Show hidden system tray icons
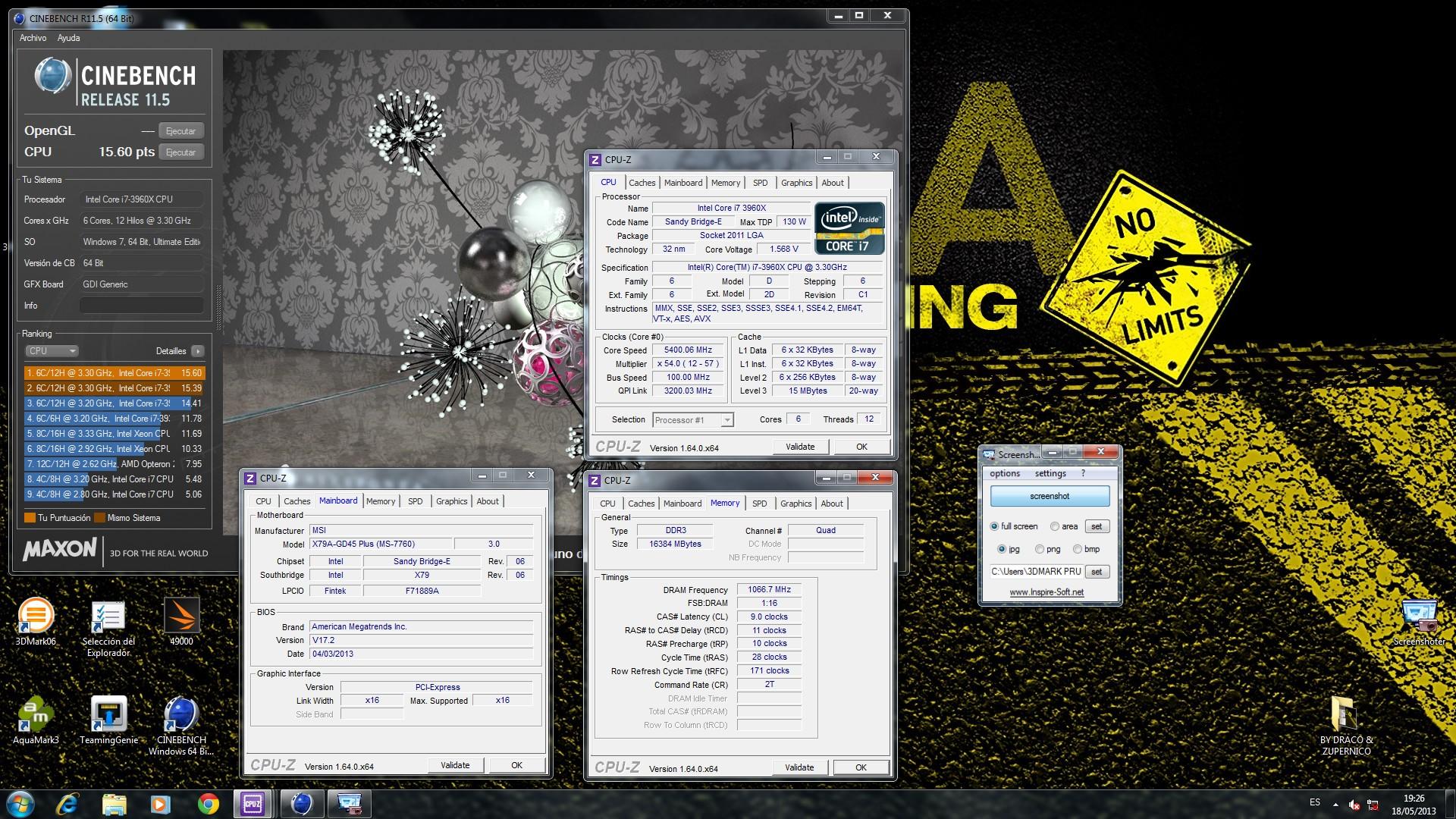1456x819 pixels. point(1335,805)
